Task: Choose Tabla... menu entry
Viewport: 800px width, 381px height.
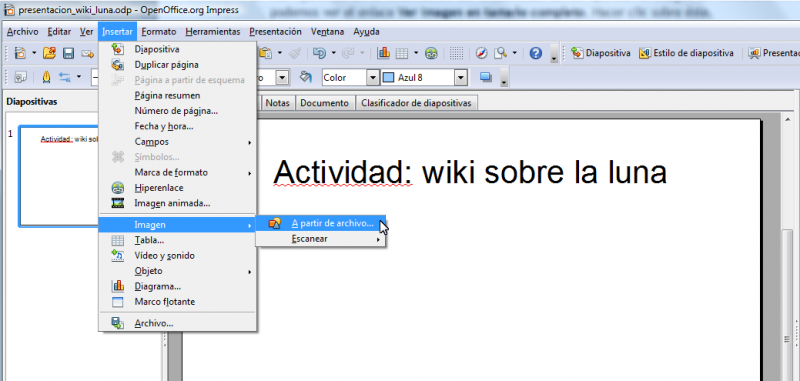Action: pos(178,240)
